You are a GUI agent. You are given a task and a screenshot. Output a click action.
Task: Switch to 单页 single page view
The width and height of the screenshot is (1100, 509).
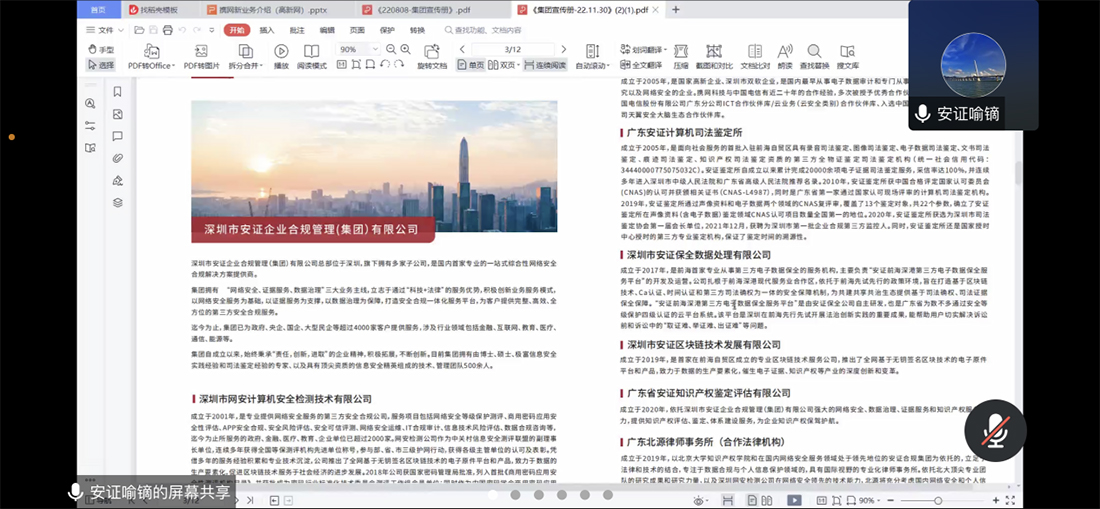click(471, 65)
